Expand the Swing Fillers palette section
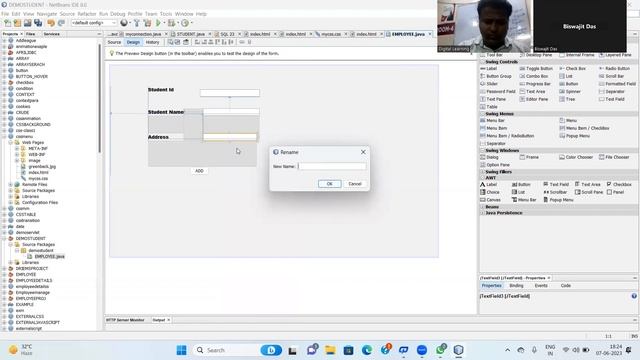The image size is (640, 360). click(x=482, y=172)
